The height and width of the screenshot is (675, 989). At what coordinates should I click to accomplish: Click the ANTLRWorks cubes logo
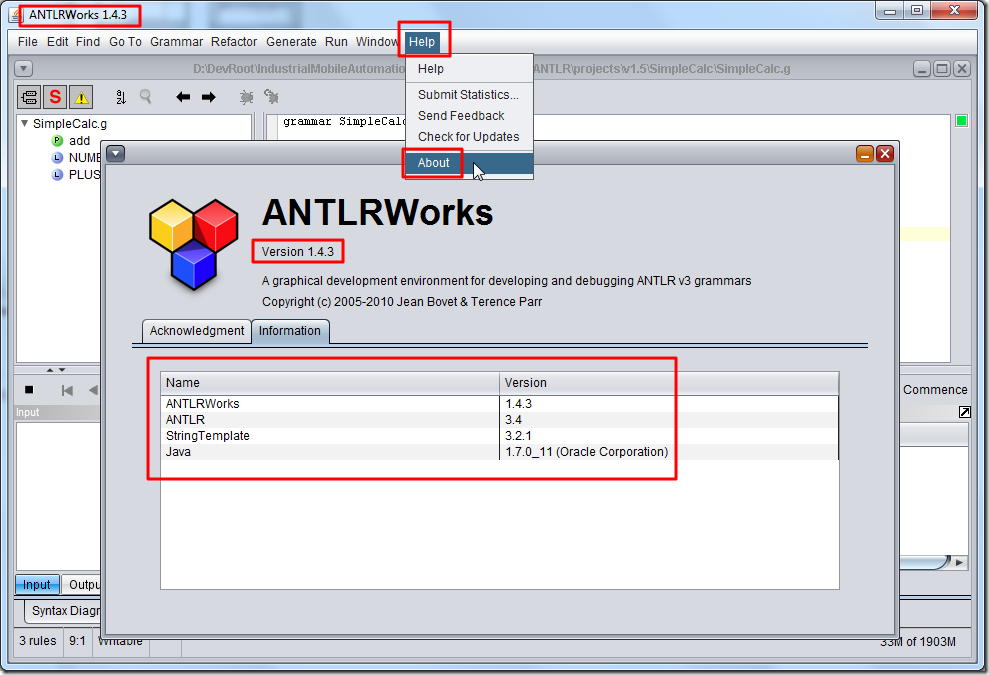pyautogui.click(x=194, y=244)
